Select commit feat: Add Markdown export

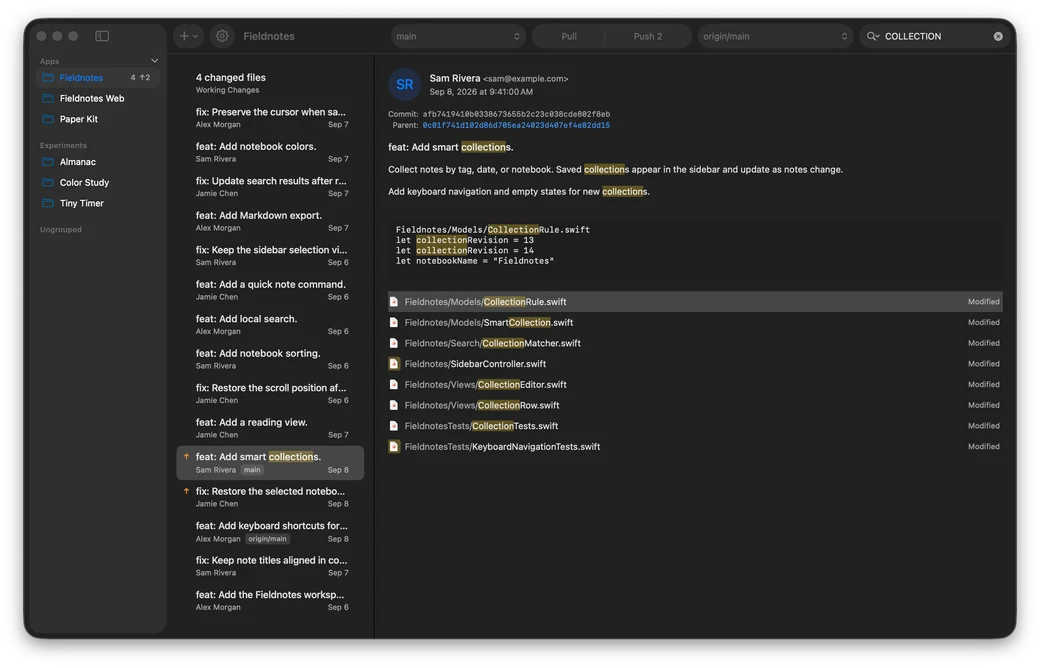click(271, 221)
